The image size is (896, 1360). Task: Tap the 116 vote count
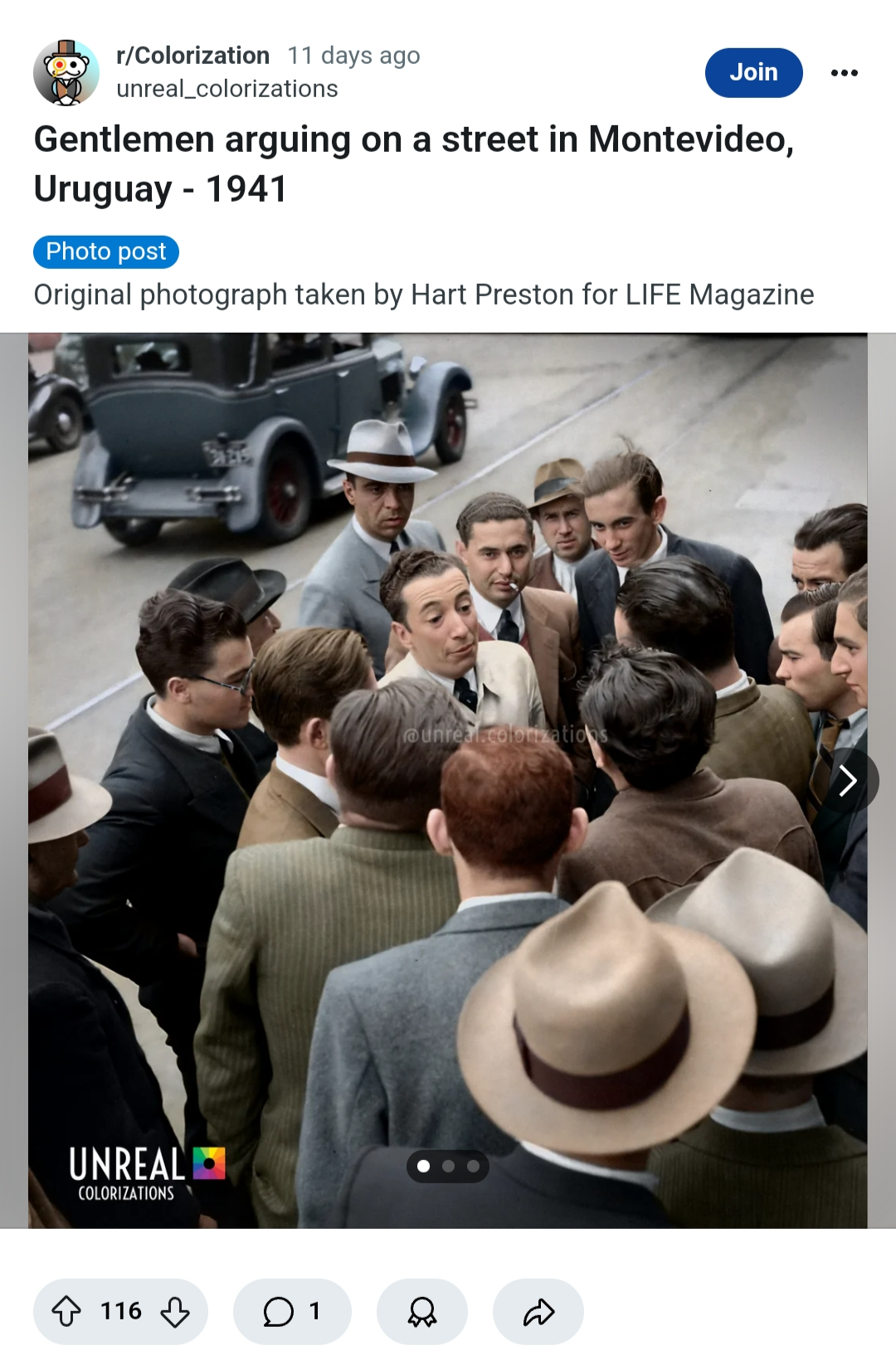[121, 1312]
